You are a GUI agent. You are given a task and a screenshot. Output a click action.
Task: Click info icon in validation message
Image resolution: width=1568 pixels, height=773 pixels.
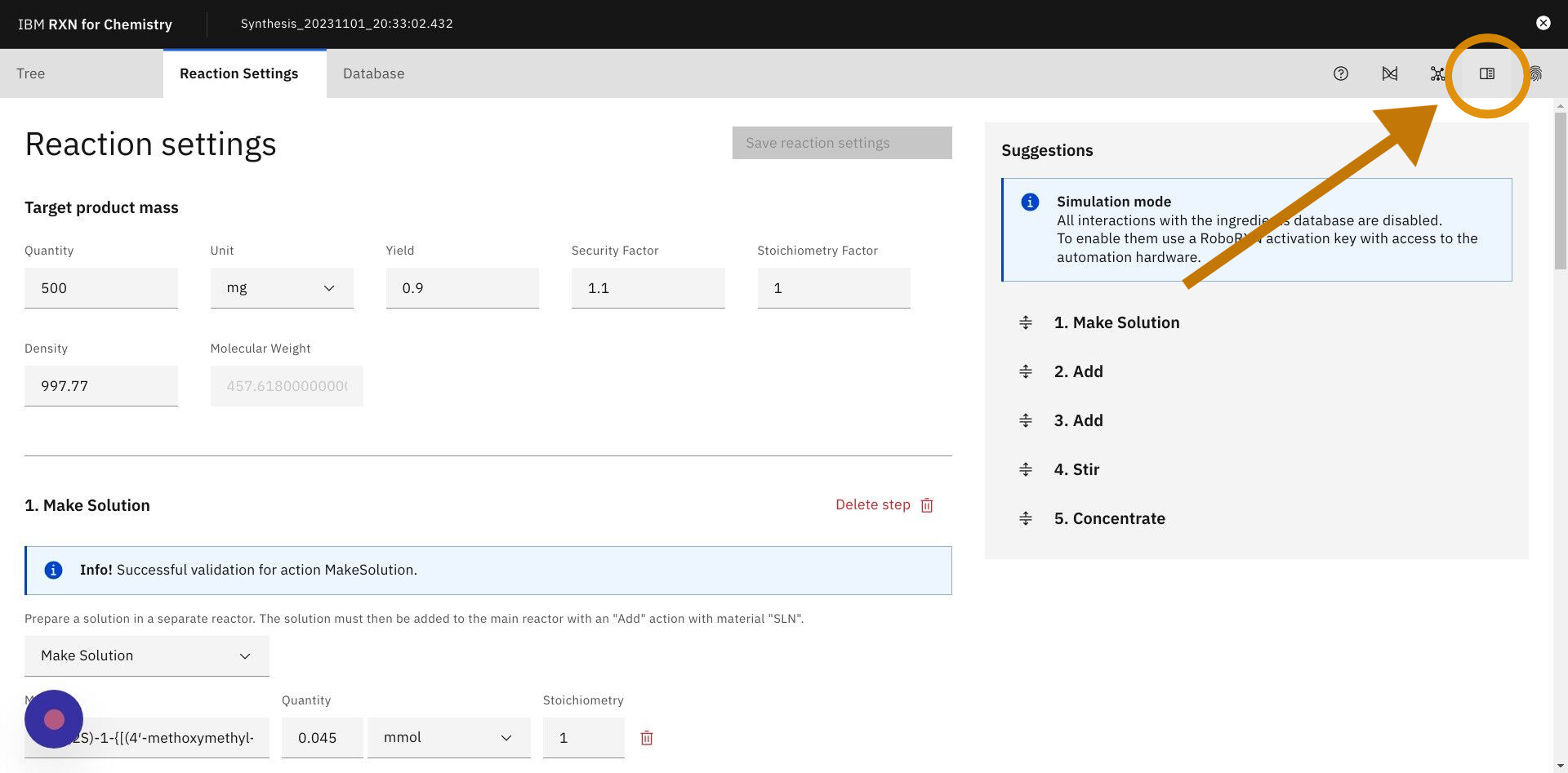click(x=53, y=570)
